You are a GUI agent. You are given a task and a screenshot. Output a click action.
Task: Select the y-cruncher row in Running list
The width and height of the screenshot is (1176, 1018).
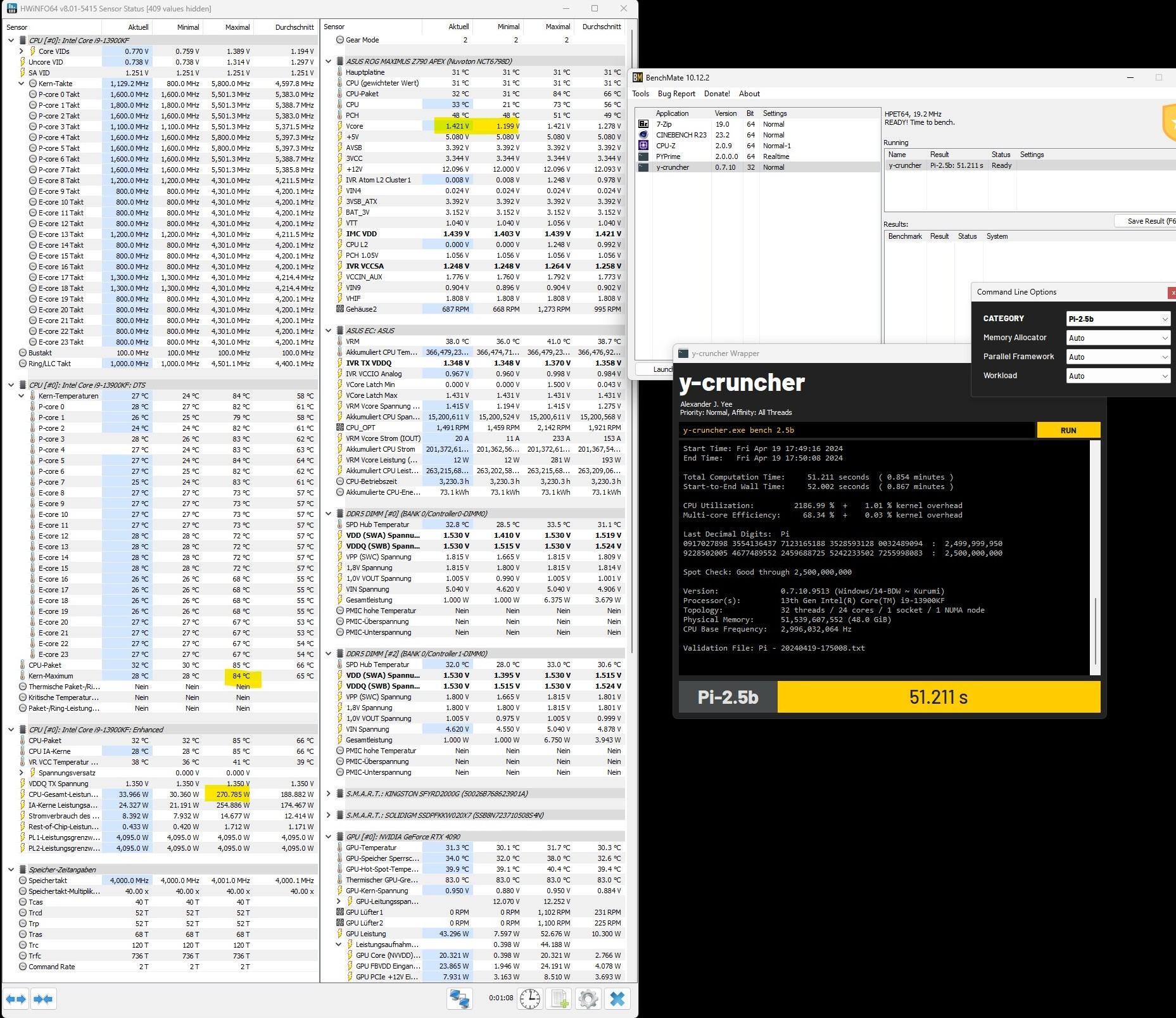[x=1030, y=165]
